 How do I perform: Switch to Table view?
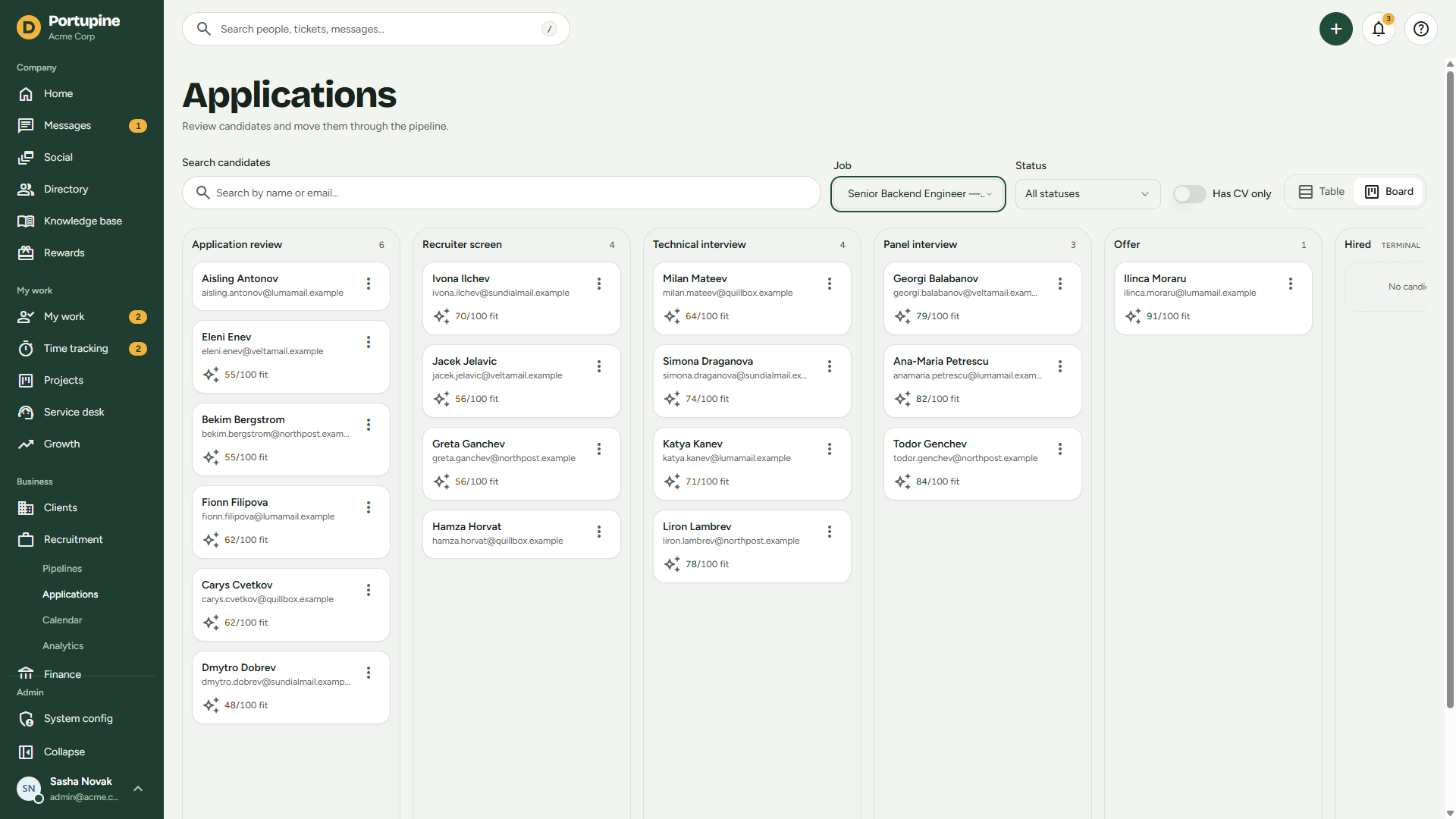coord(1321,192)
